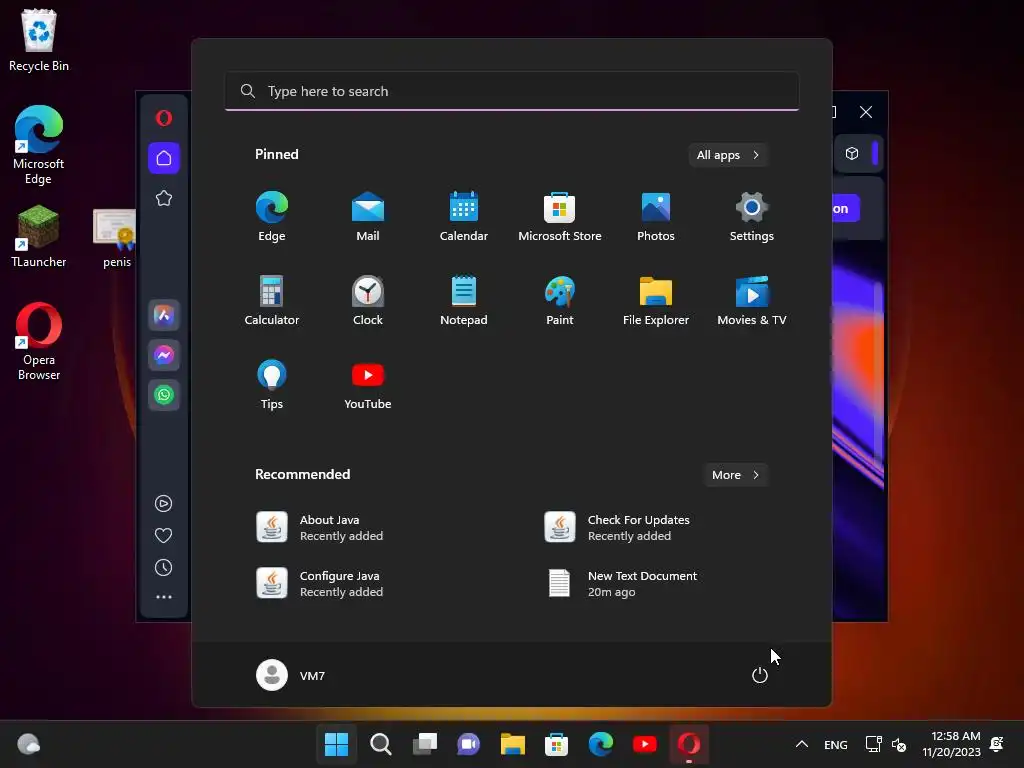The height and width of the screenshot is (768, 1024).
Task: Open File Explorer pinned app
Action: 656,300
